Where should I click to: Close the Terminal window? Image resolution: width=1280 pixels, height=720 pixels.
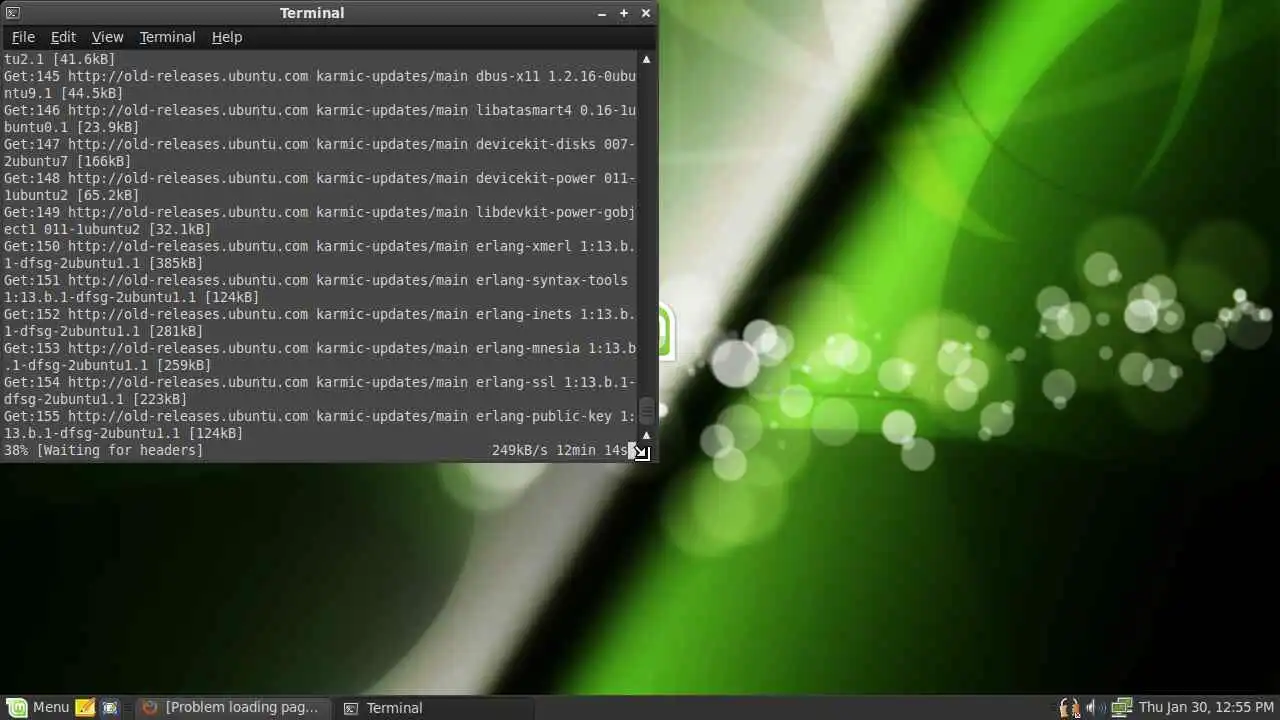click(646, 13)
